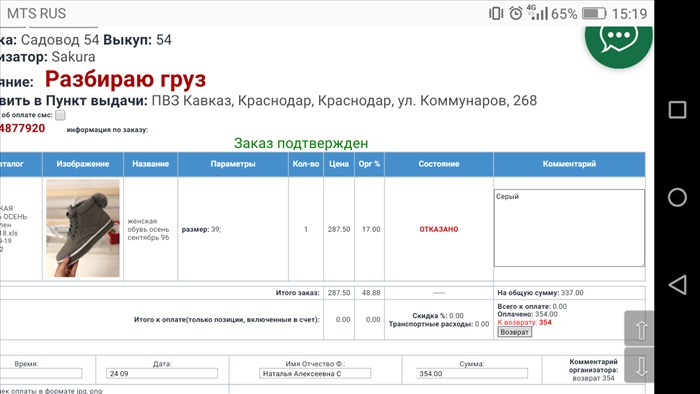
Task: Tap the scroll-down arrow button
Action: click(639, 365)
